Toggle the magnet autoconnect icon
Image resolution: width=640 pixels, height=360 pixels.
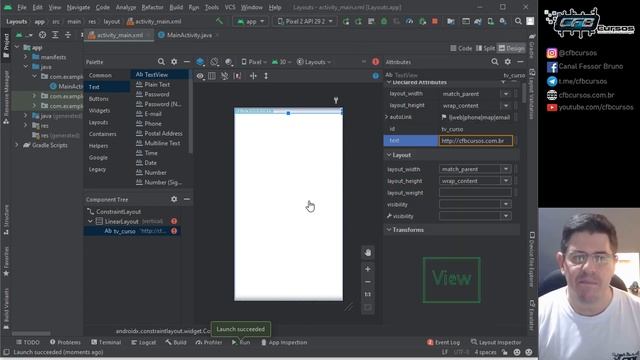224,76
